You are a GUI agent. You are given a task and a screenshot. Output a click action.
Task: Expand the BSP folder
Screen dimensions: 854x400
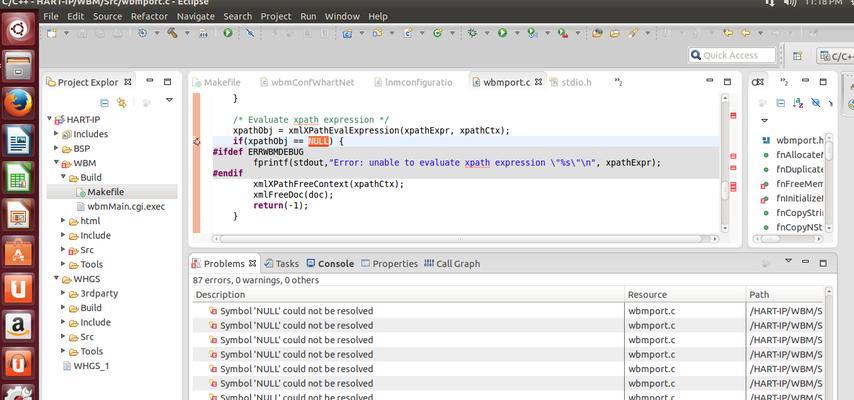(56, 148)
